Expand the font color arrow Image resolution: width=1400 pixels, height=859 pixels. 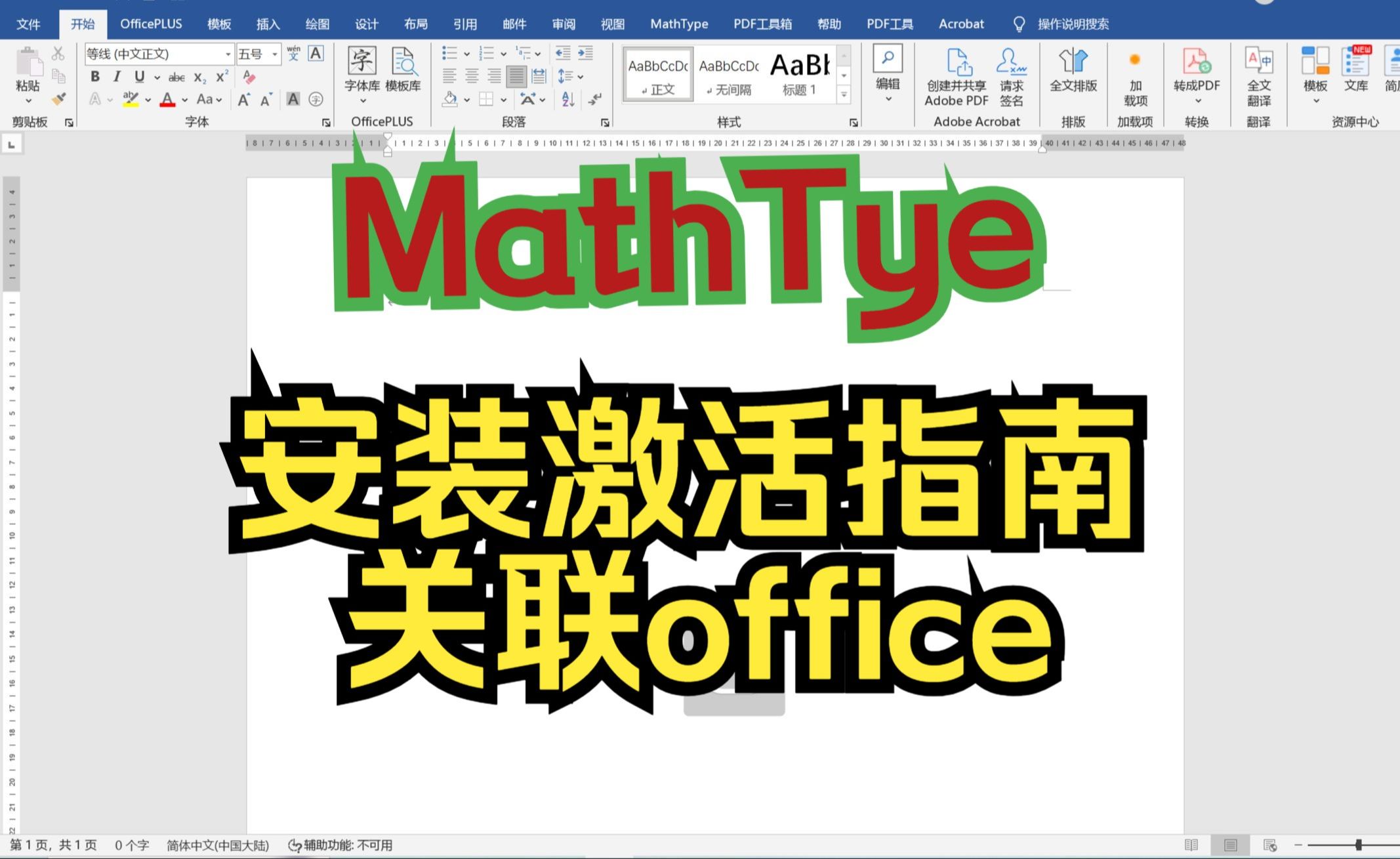pos(185,100)
